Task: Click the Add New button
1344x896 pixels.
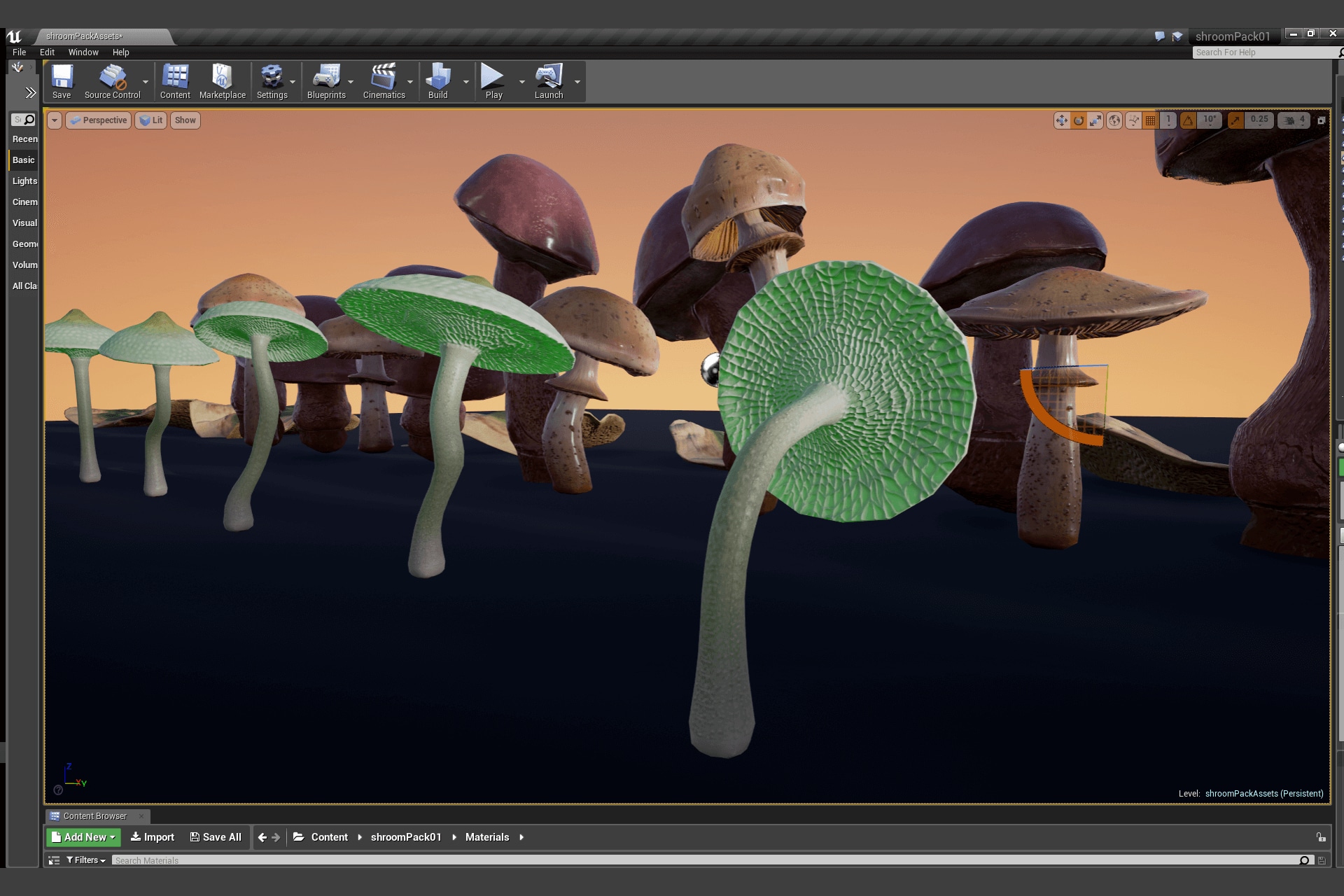Action: [x=83, y=837]
